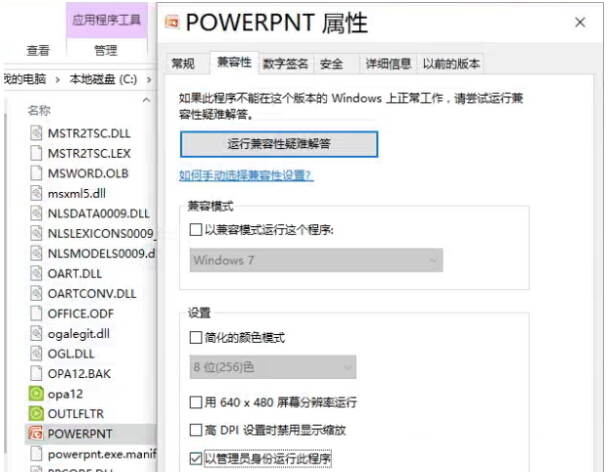This screenshot has height=472, width=609.
Task: Click the msxml5.dll file icon
Action: pyautogui.click(x=35, y=193)
